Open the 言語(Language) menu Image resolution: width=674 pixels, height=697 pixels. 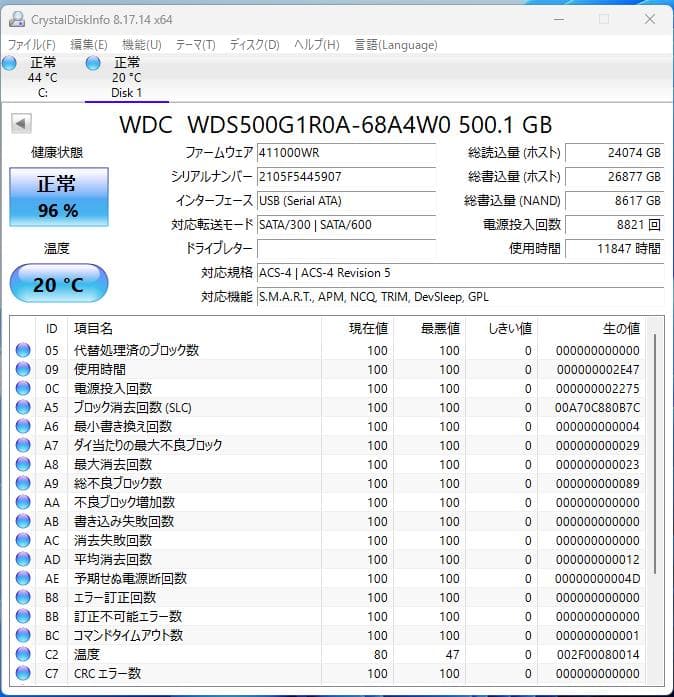click(x=396, y=44)
